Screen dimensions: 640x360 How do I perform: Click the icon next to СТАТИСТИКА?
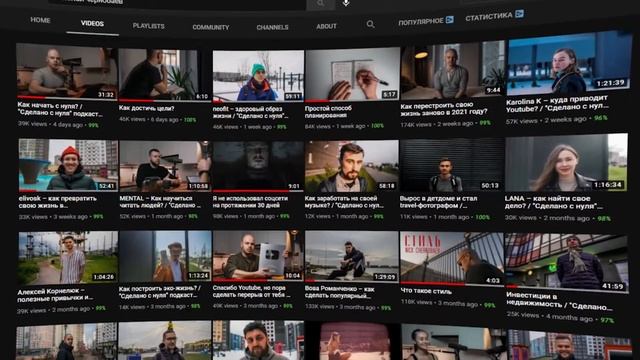519,14
